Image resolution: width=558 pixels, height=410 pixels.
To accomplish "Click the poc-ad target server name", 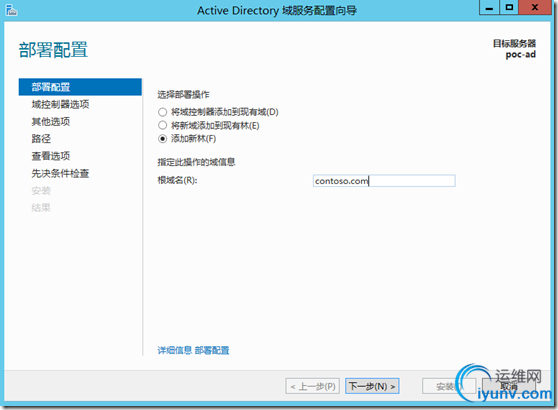I will tap(521, 54).
